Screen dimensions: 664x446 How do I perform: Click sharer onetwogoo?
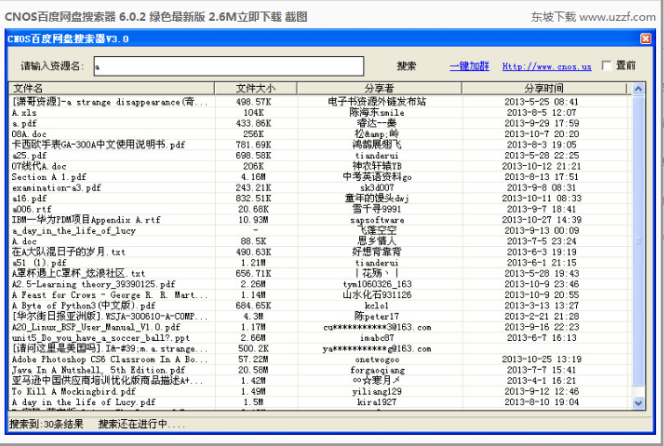377,360
